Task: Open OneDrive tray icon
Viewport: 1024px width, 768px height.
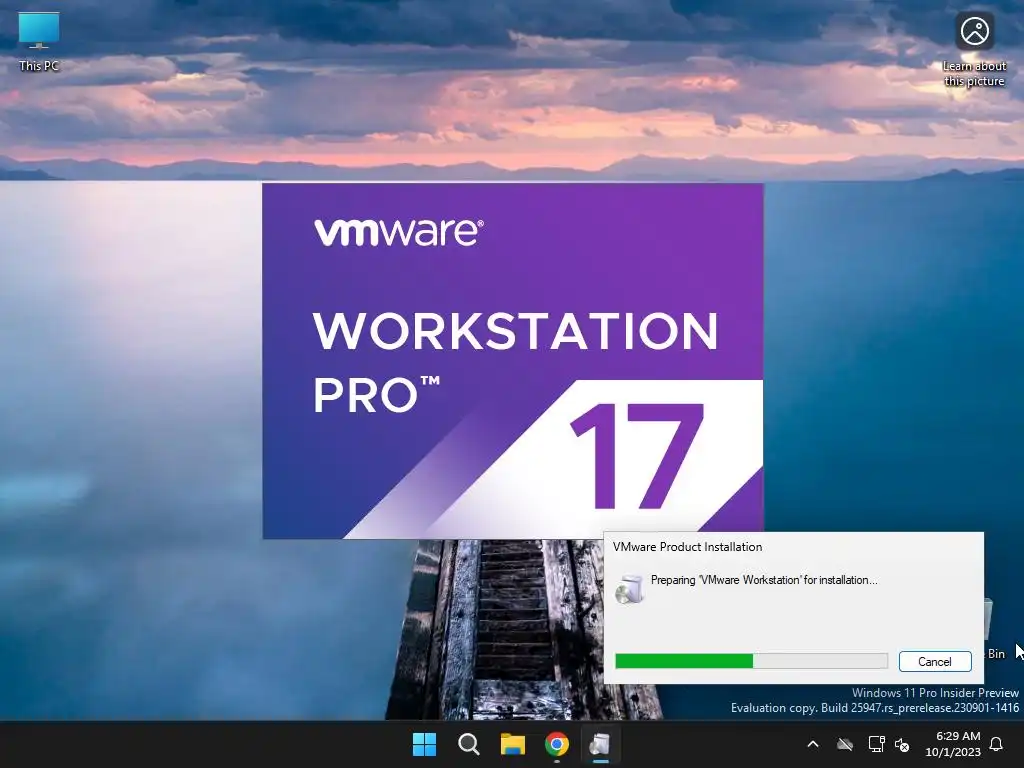Action: tap(845, 744)
